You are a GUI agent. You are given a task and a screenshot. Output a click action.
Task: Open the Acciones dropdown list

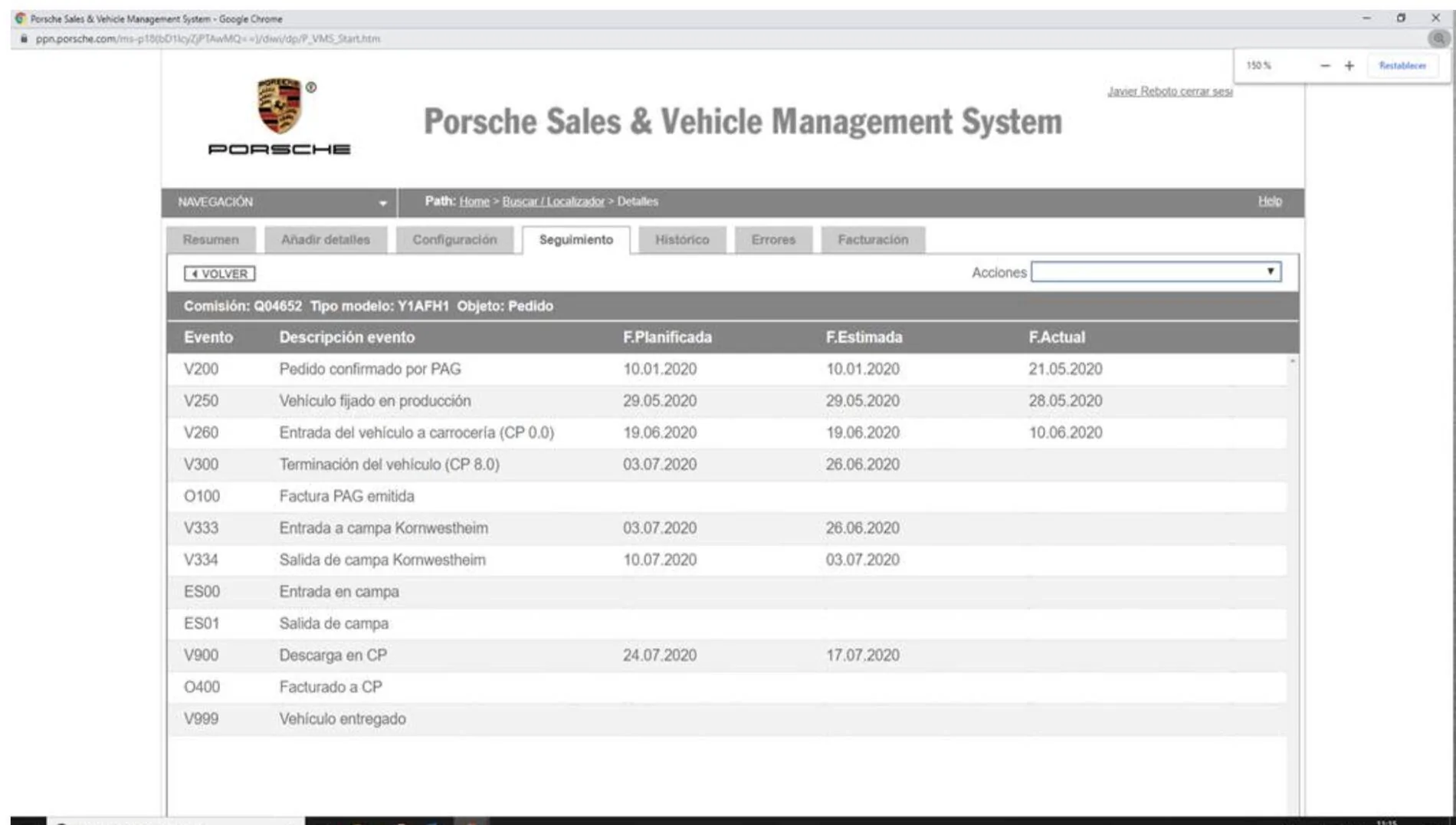pos(1156,271)
